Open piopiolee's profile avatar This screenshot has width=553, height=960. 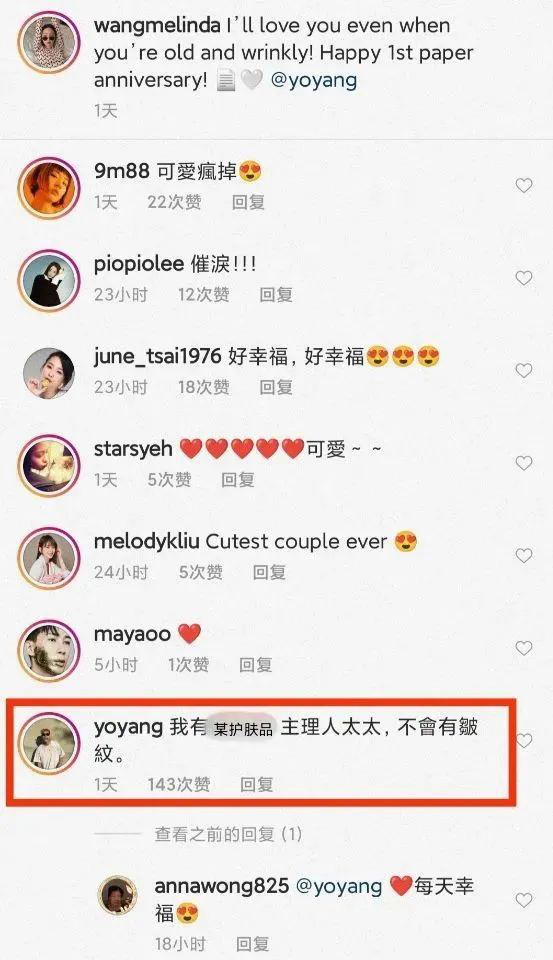[x=48, y=278]
